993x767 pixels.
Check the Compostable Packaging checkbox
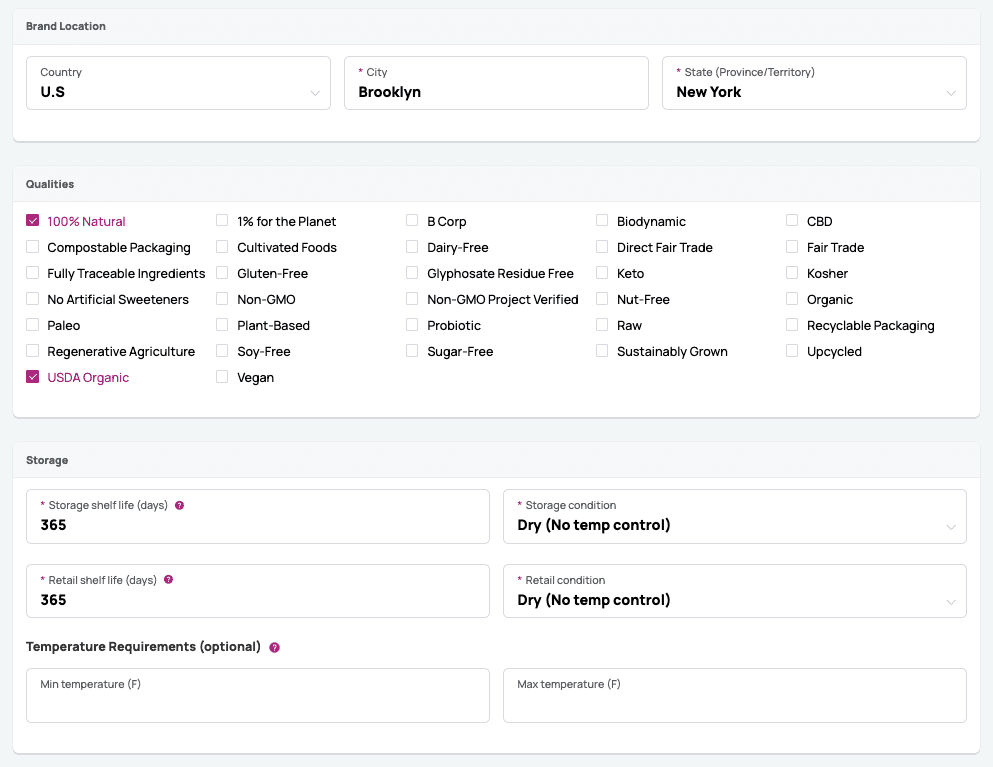(x=33, y=246)
